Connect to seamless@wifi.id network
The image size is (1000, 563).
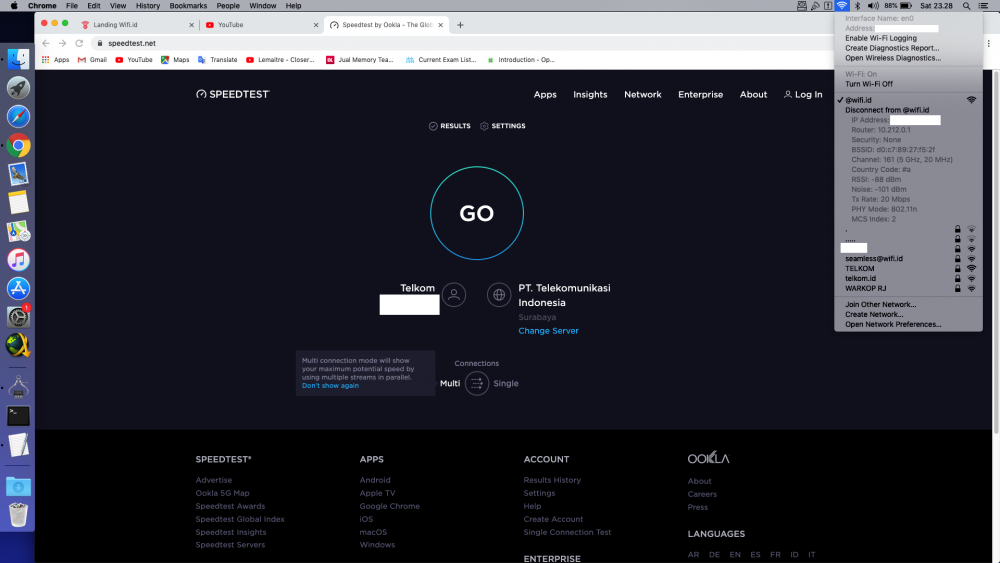click(x=908, y=259)
